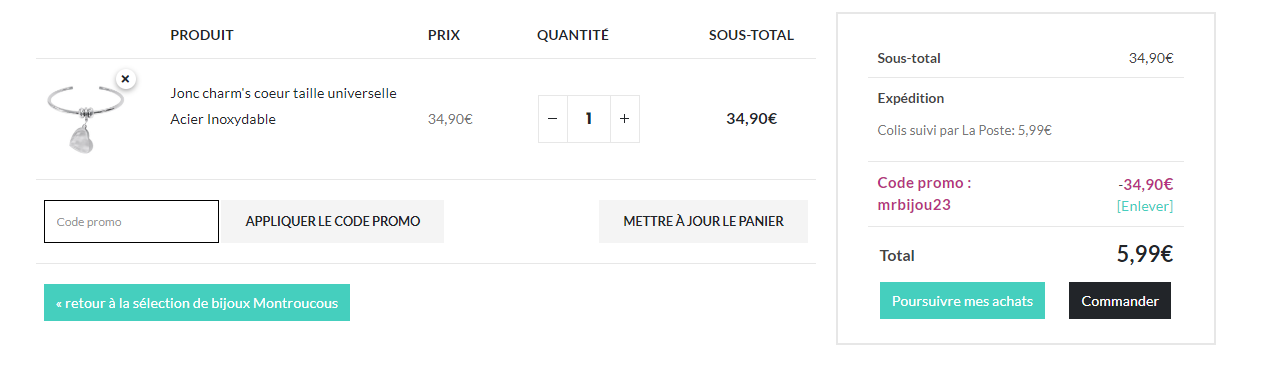The width and height of the screenshot is (1272, 372).
Task: Remove promo code via Enlever link
Action: point(1145,206)
